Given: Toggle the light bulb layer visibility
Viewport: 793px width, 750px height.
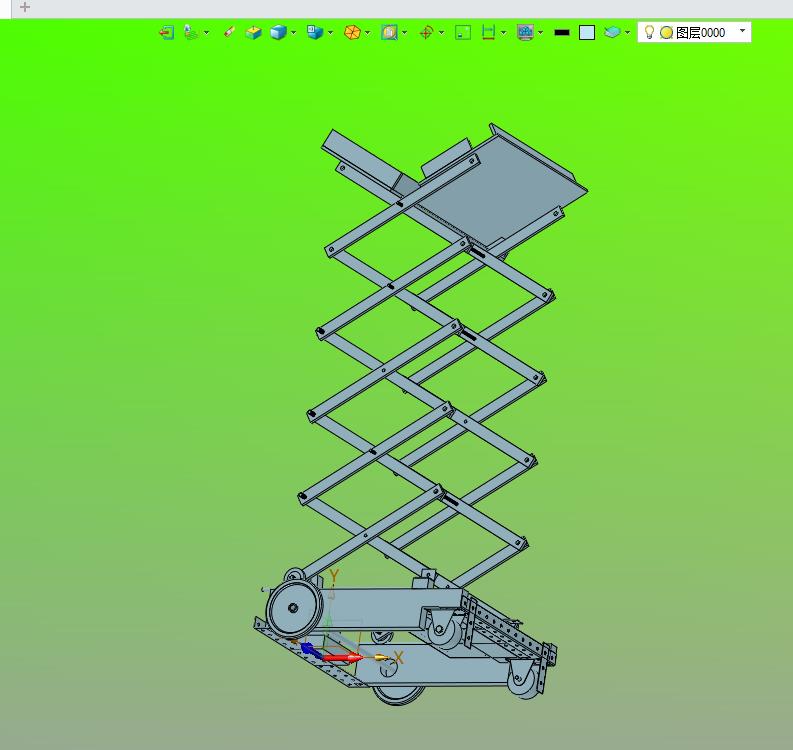Looking at the screenshot, I should click(649, 32).
